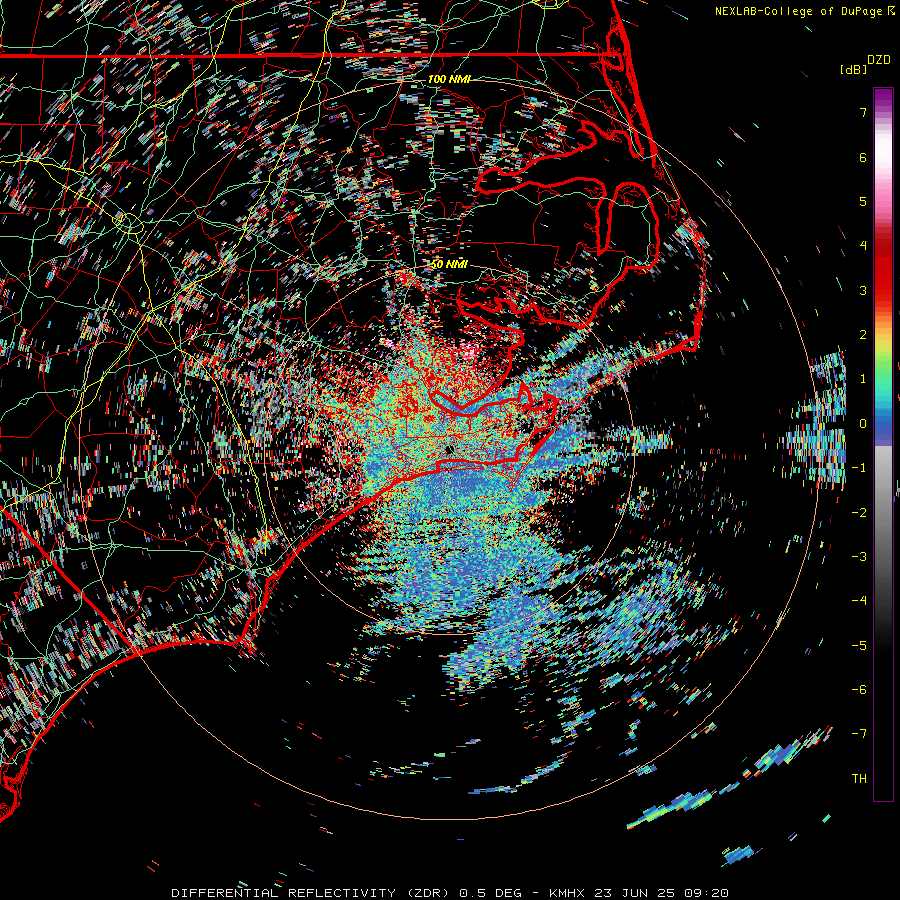The image size is (900, 900).
Task: Click the 4 value on the color scale
Action: coord(863,246)
